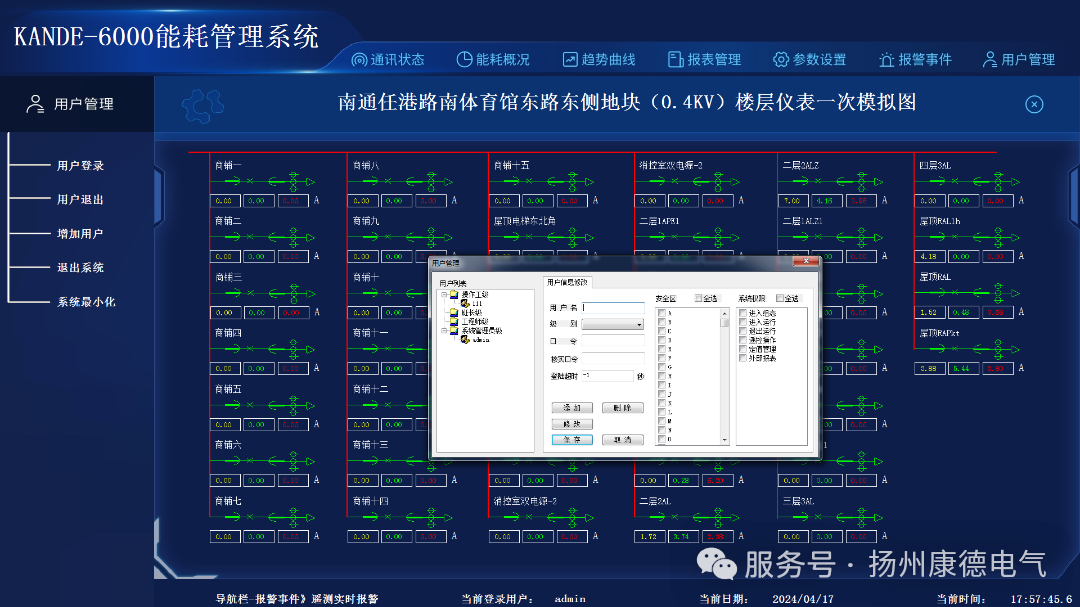
Task: Switch to the 用户信息修改 tab
Action: 569,282
